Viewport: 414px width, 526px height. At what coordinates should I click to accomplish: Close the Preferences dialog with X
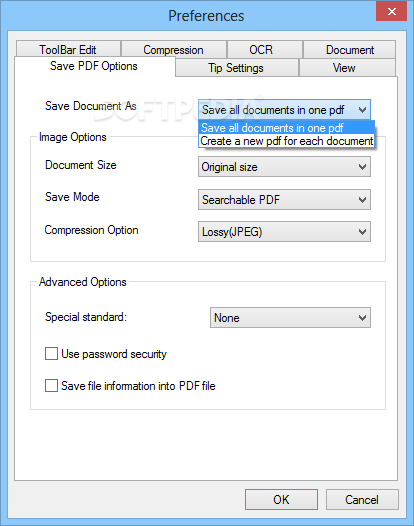[392, 11]
